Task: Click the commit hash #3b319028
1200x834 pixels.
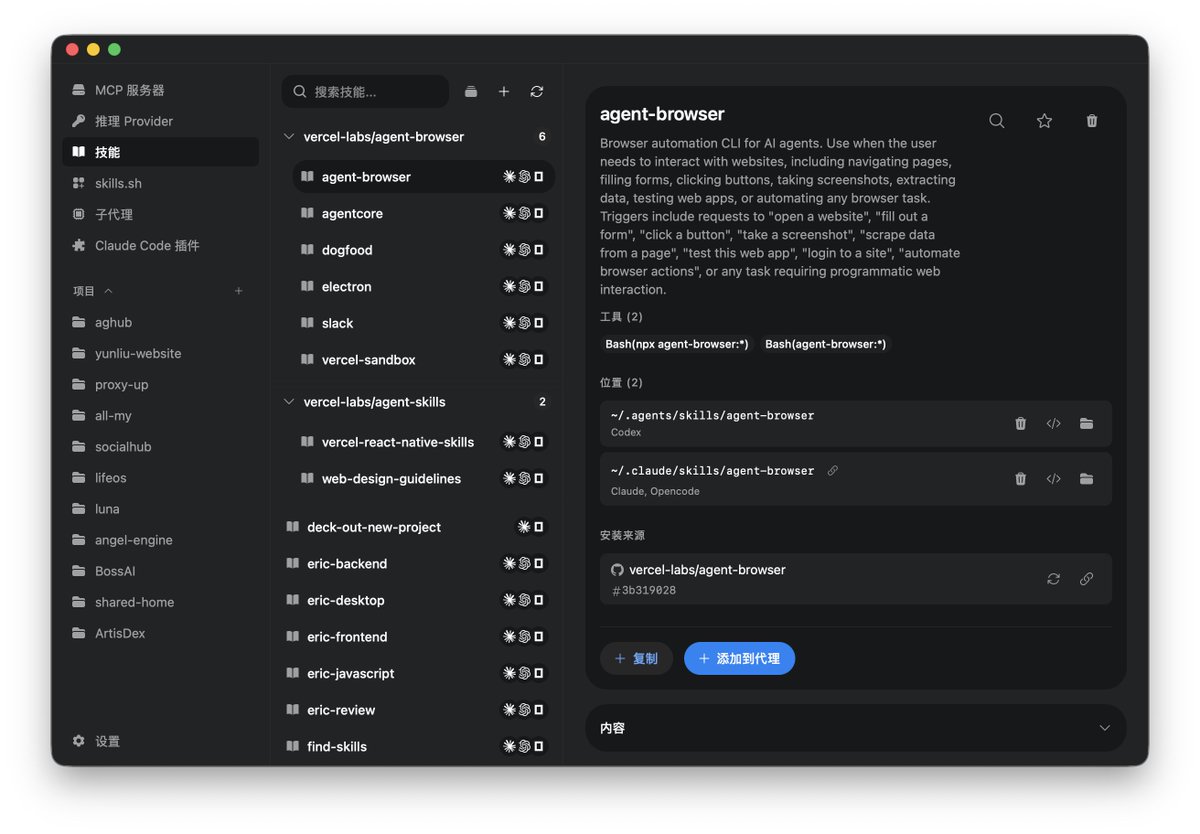Action: 644,590
